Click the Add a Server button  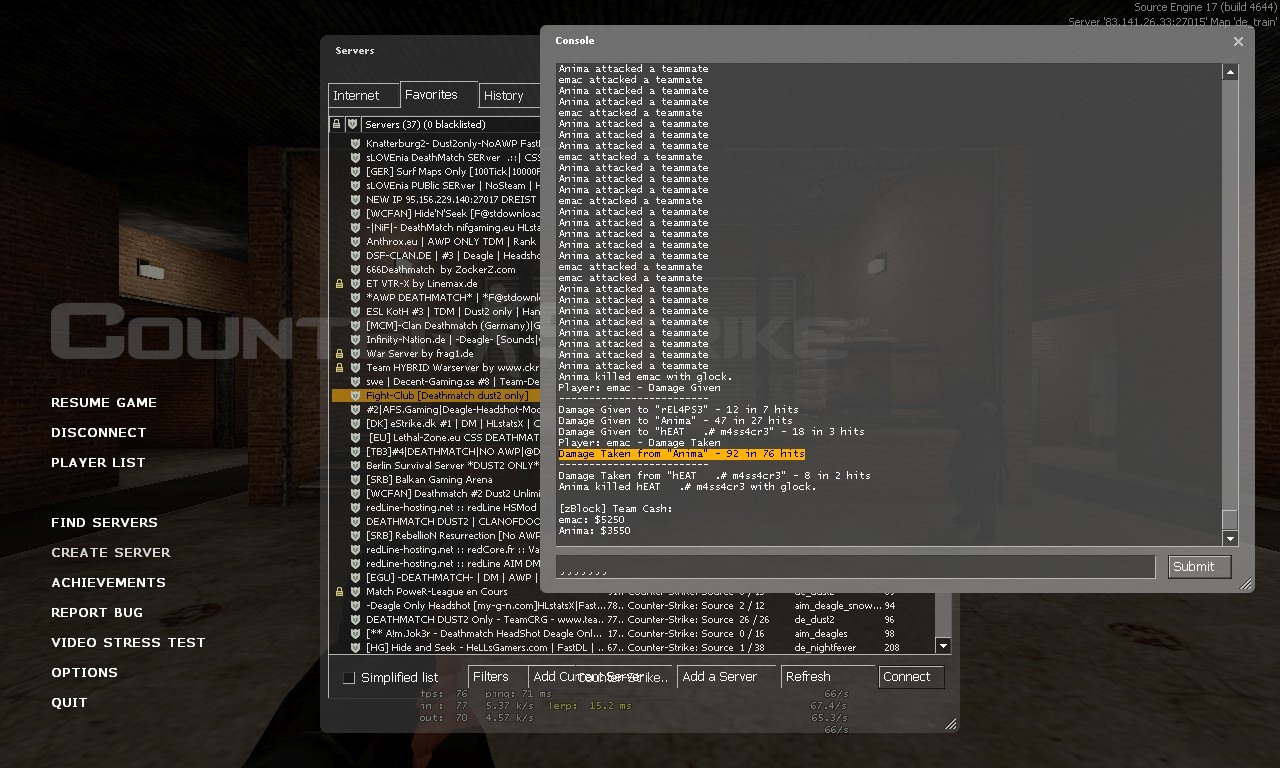[727, 677]
